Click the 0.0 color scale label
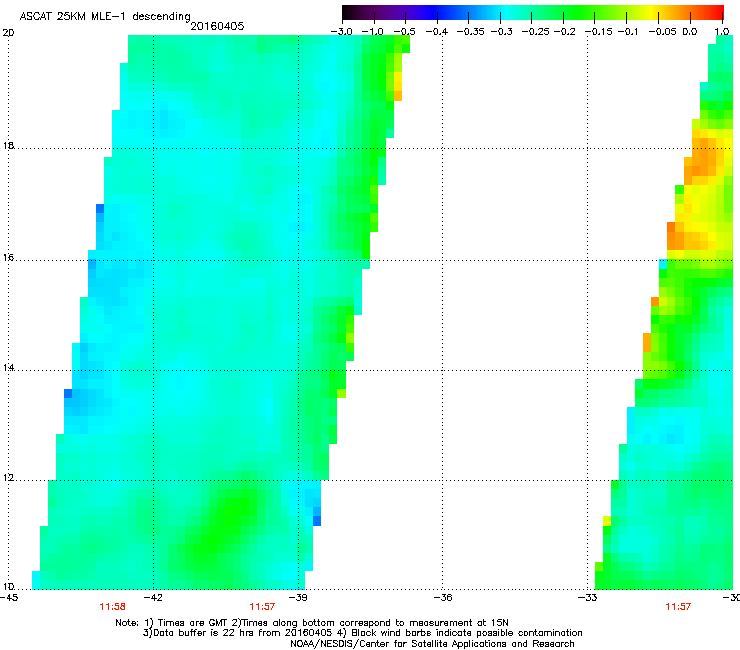The width and height of the screenshot is (740, 650). coord(690,32)
